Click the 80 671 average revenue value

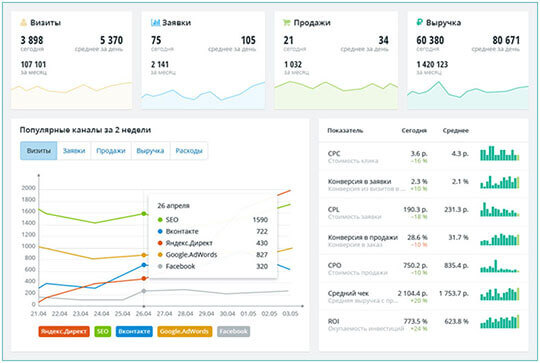coord(506,40)
